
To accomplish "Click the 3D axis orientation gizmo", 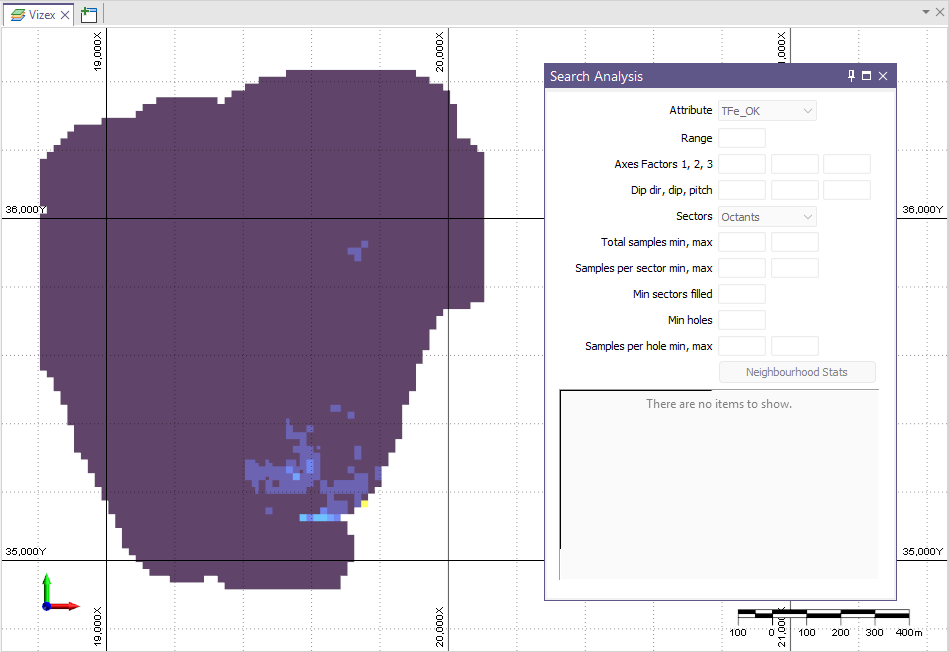I will click(x=56, y=594).
